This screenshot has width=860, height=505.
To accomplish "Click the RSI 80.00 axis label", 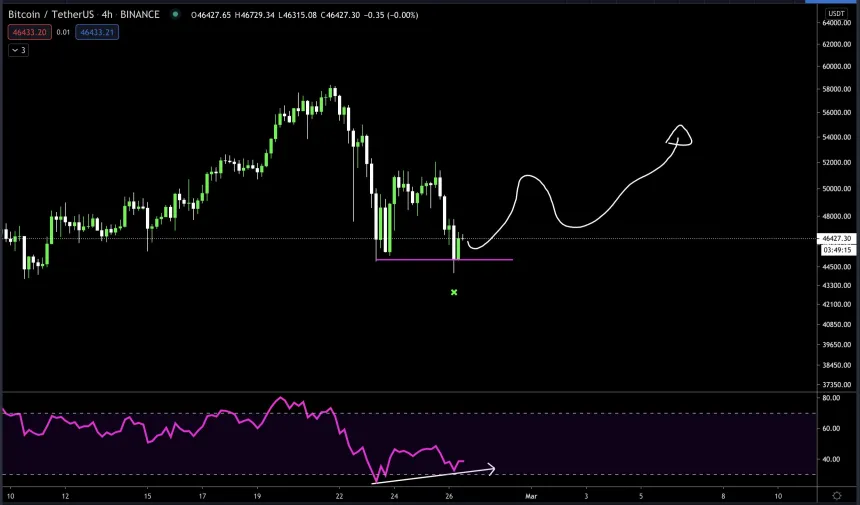I will pos(832,398).
